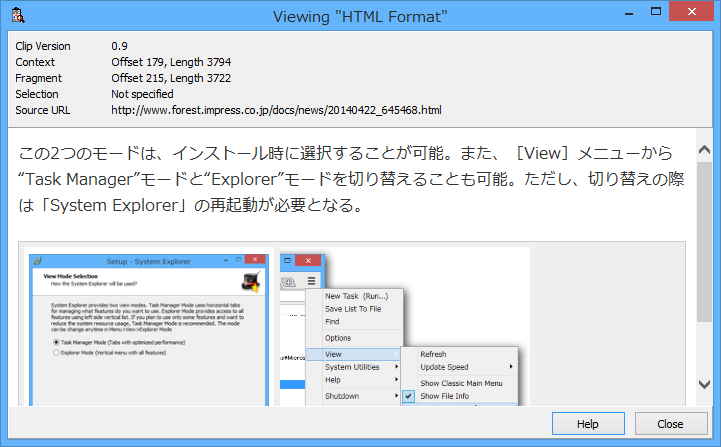Click 'Refresh' in pictured View submenu

tap(433, 354)
